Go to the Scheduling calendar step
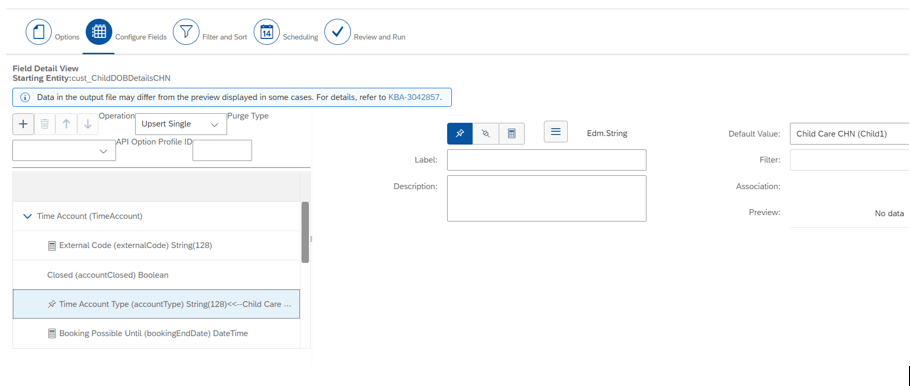Viewport: 911px width, 386px height. tap(267, 33)
